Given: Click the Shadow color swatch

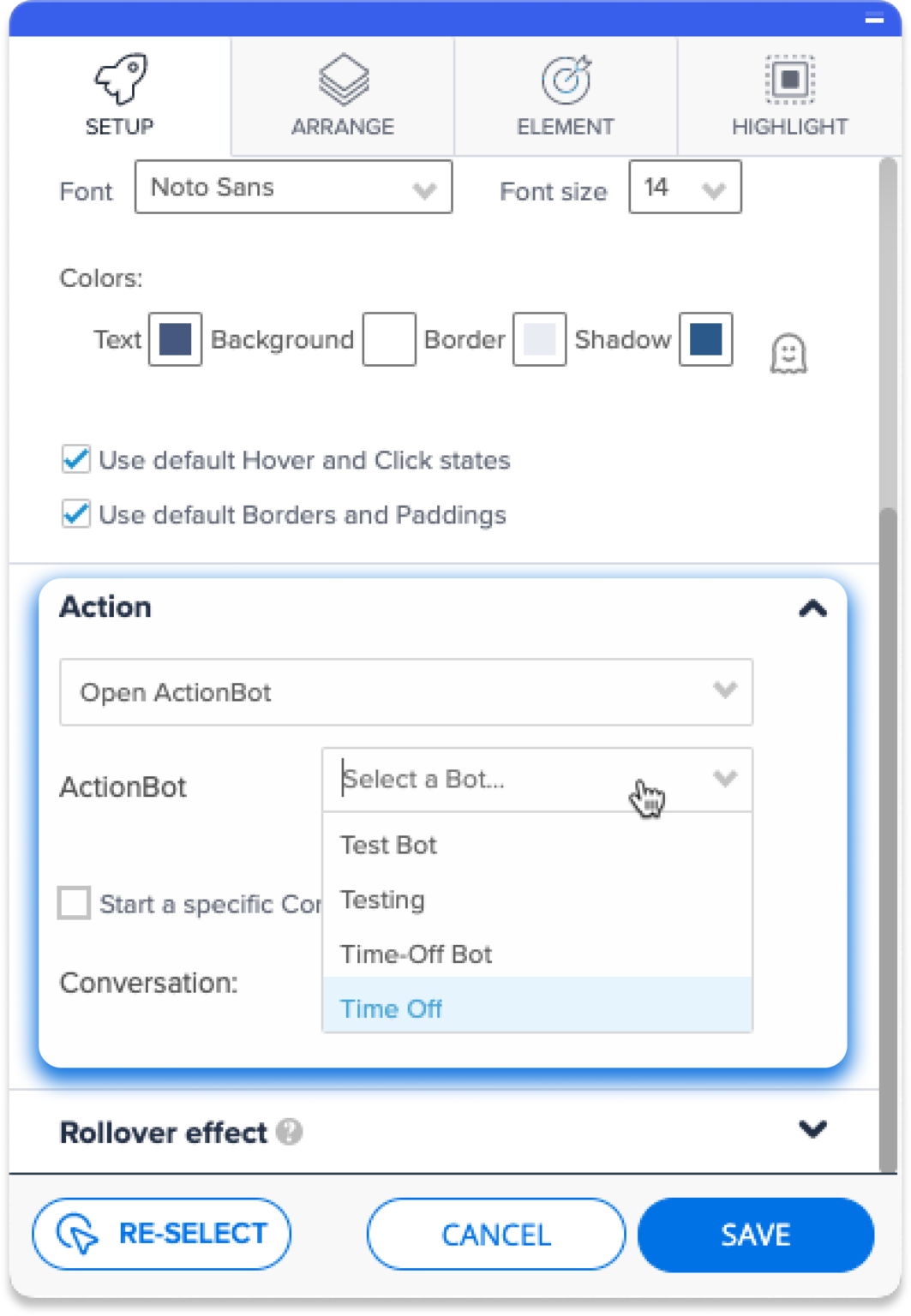Looking at the screenshot, I should click(704, 339).
